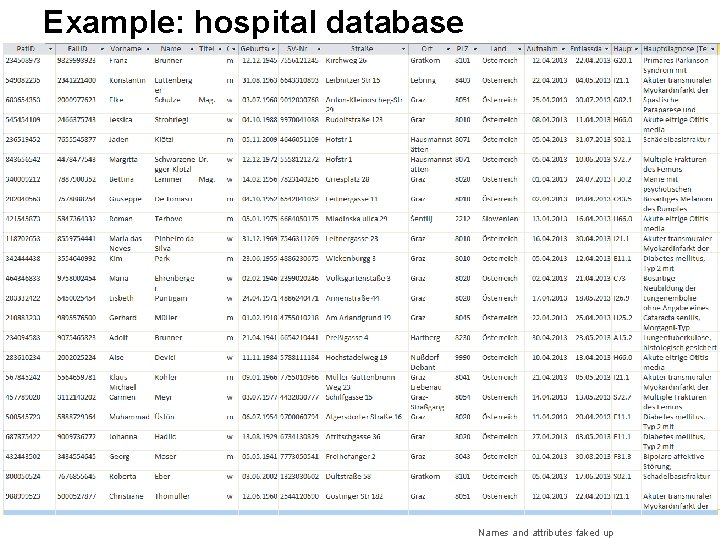Select the street cell 'Hochstadelweg 19'
The width and height of the screenshot is (720, 540).
pos(356,358)
